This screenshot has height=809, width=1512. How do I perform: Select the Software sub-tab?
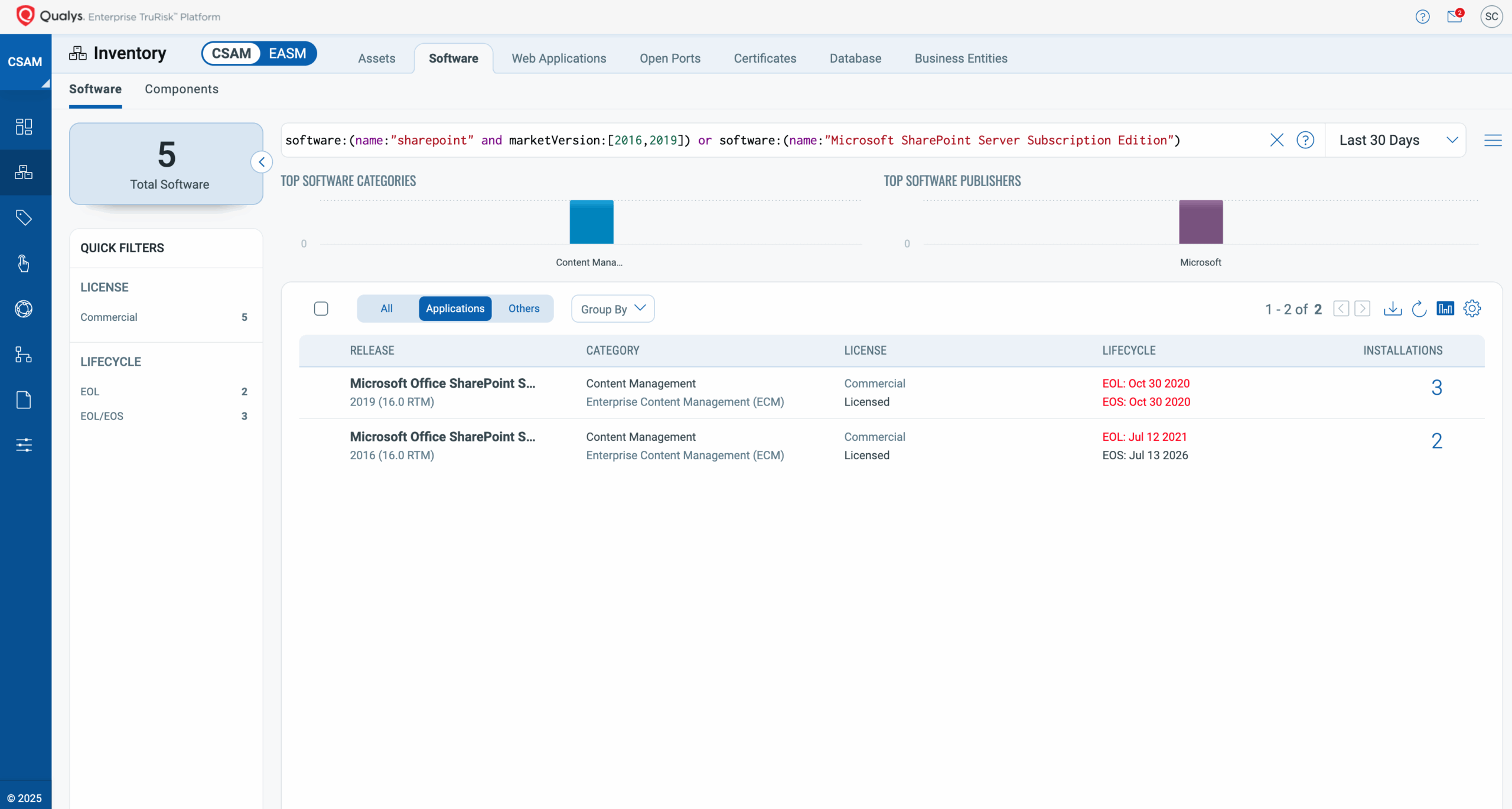[95, 89]
